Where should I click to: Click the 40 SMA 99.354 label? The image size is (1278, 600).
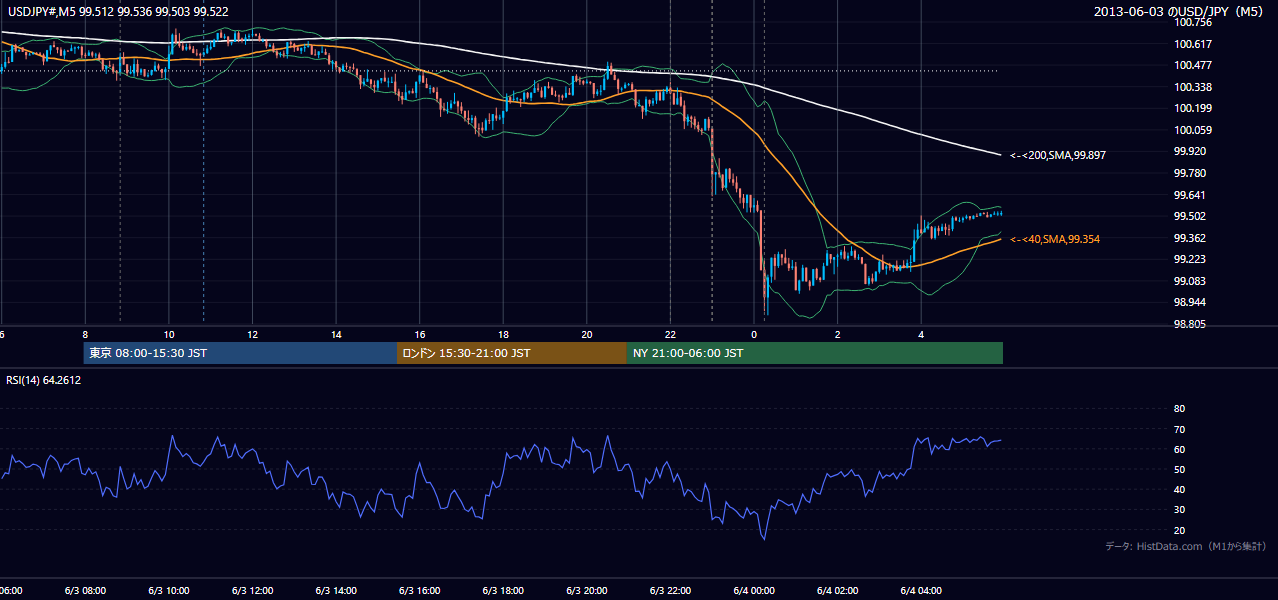point(1057,239)
